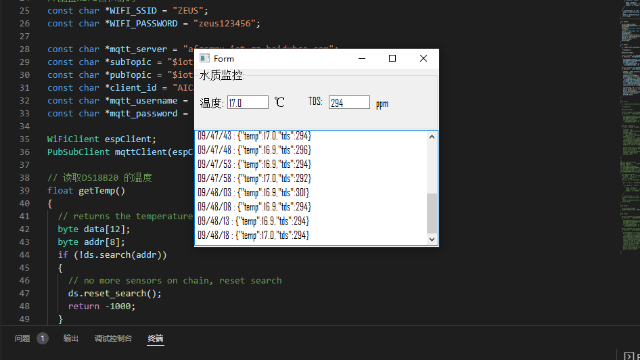This screenshot has height=360, width=640.
Task: Click getTemp() function name on line 39
Action: click(102, 191)
